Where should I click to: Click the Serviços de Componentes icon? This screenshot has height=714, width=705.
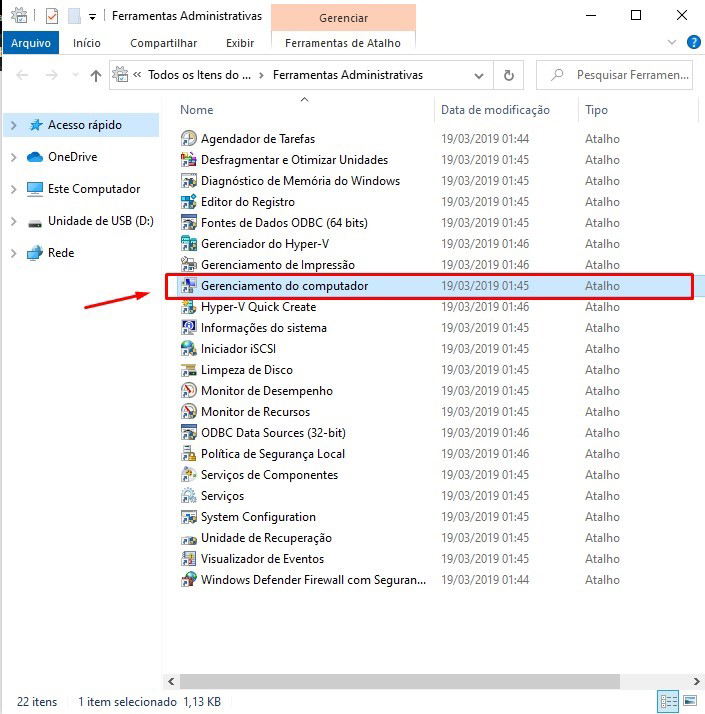(x=189, y=474)
